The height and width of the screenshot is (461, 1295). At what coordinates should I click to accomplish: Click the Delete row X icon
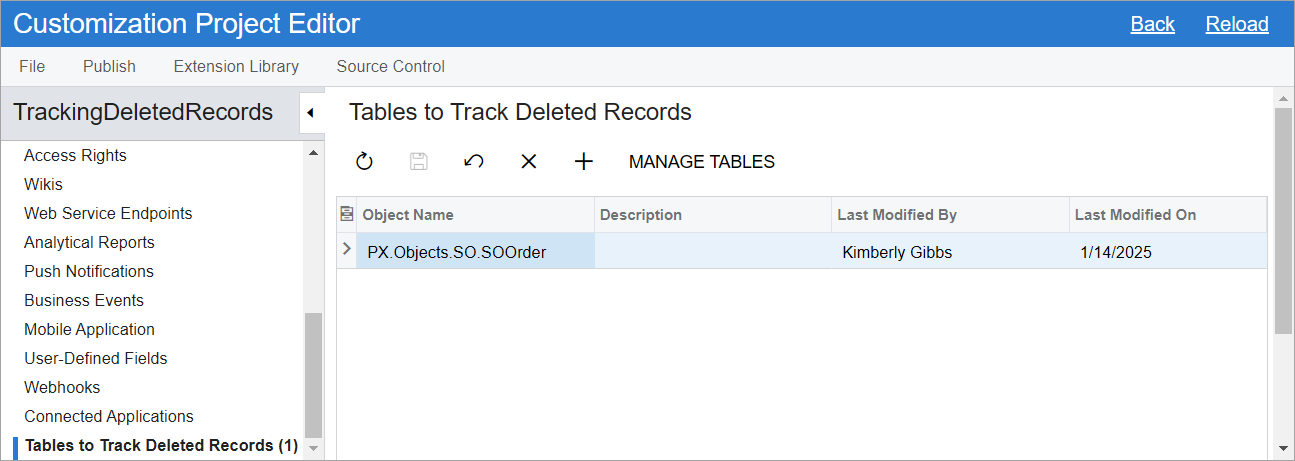pos(529,162)
